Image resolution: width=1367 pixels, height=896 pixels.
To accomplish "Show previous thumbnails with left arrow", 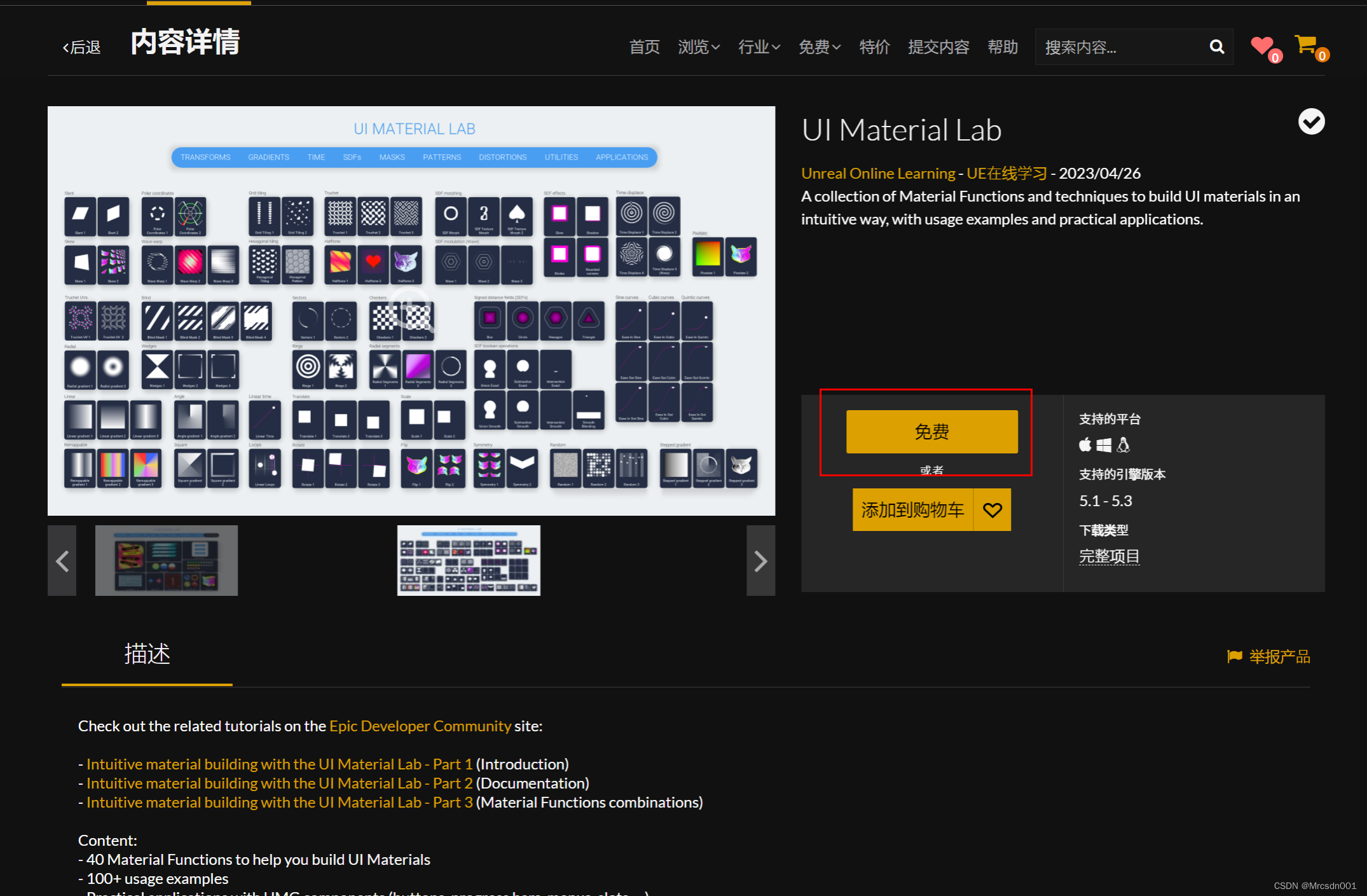I will pos(62,560).
